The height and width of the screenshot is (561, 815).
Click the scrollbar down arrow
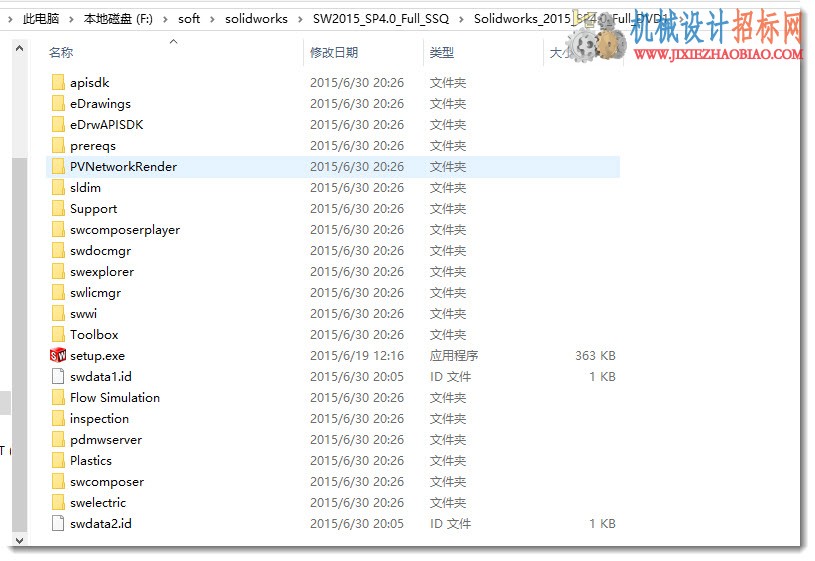[20, 541]
